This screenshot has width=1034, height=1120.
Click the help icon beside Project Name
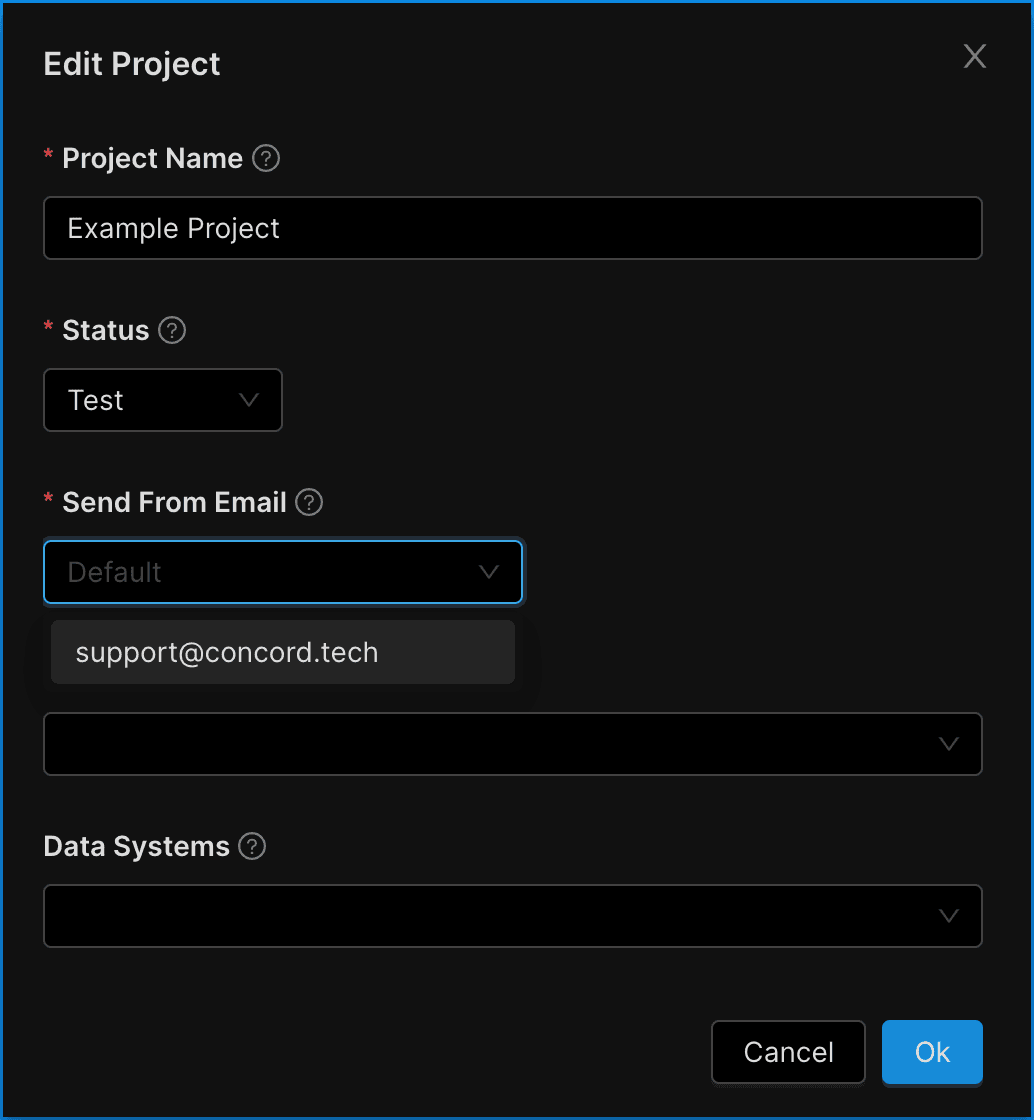(266, 159)
